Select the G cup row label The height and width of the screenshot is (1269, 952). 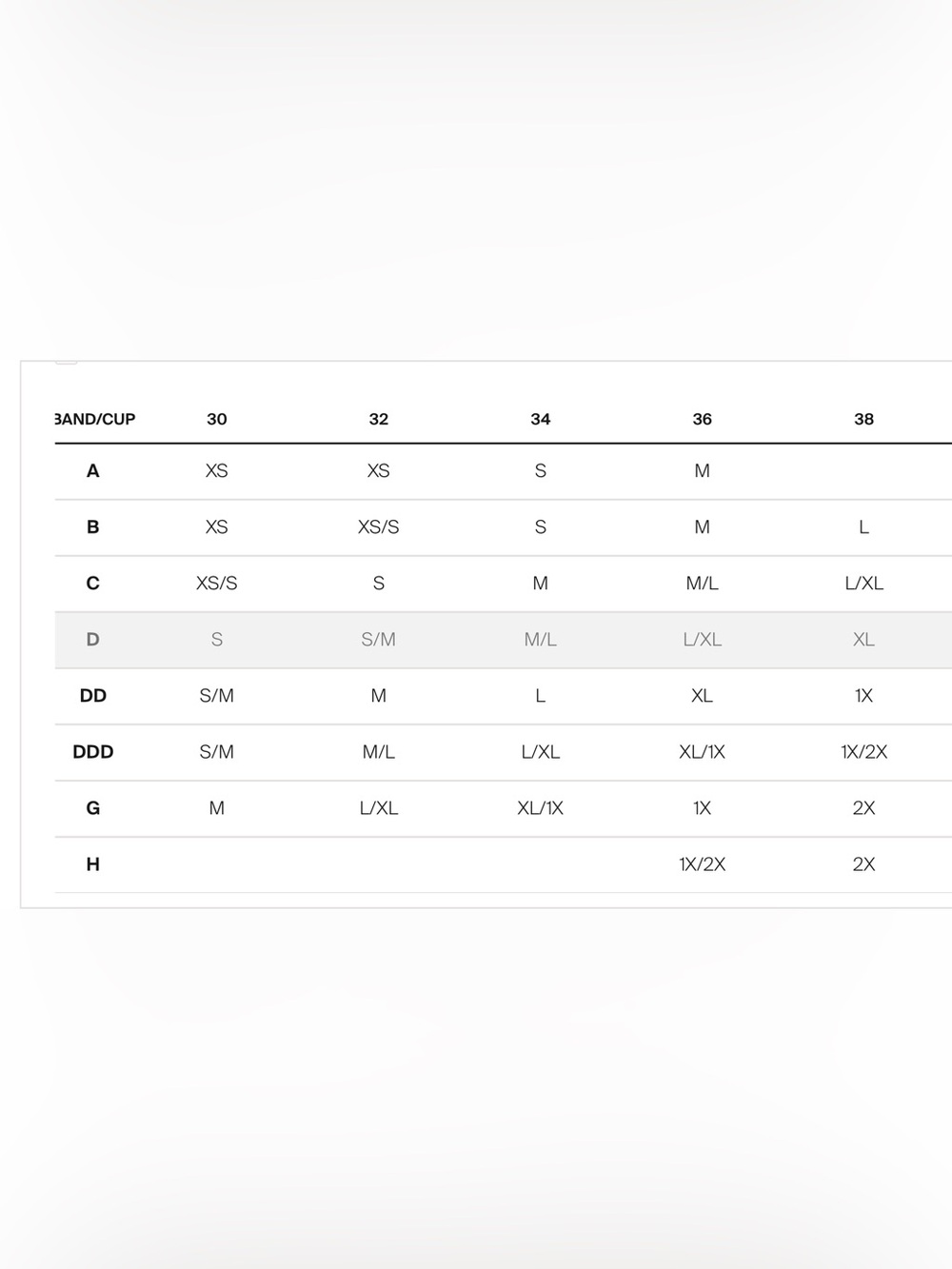click(x=93, y=807)
